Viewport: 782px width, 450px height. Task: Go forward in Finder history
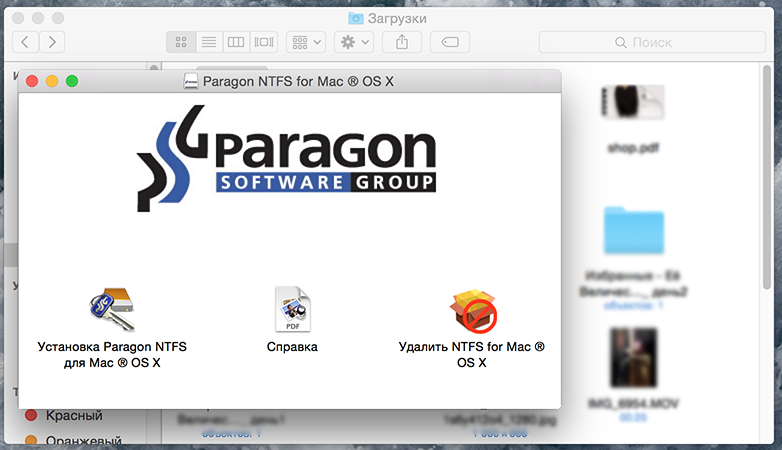(52, 42)
